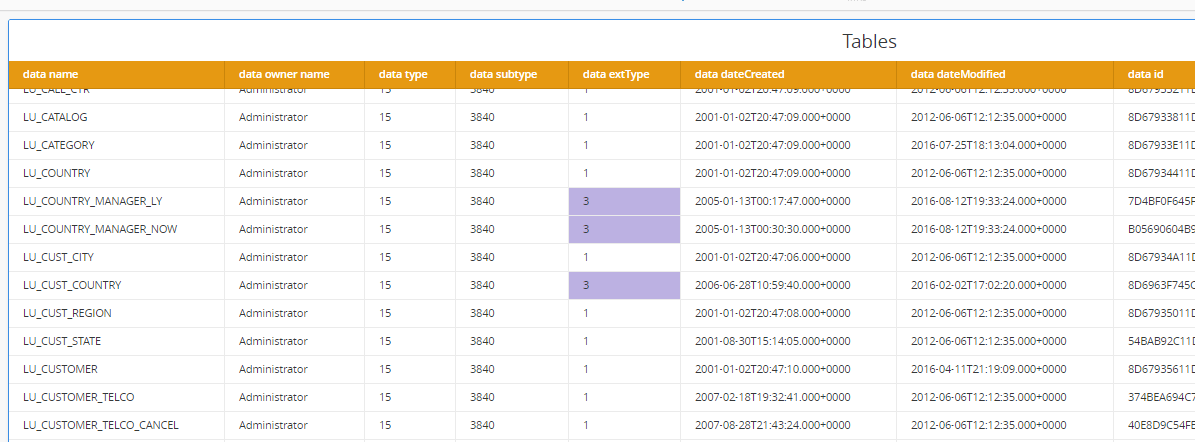Click the data owner name column header

pyautogui.click(x=284, y=74)
